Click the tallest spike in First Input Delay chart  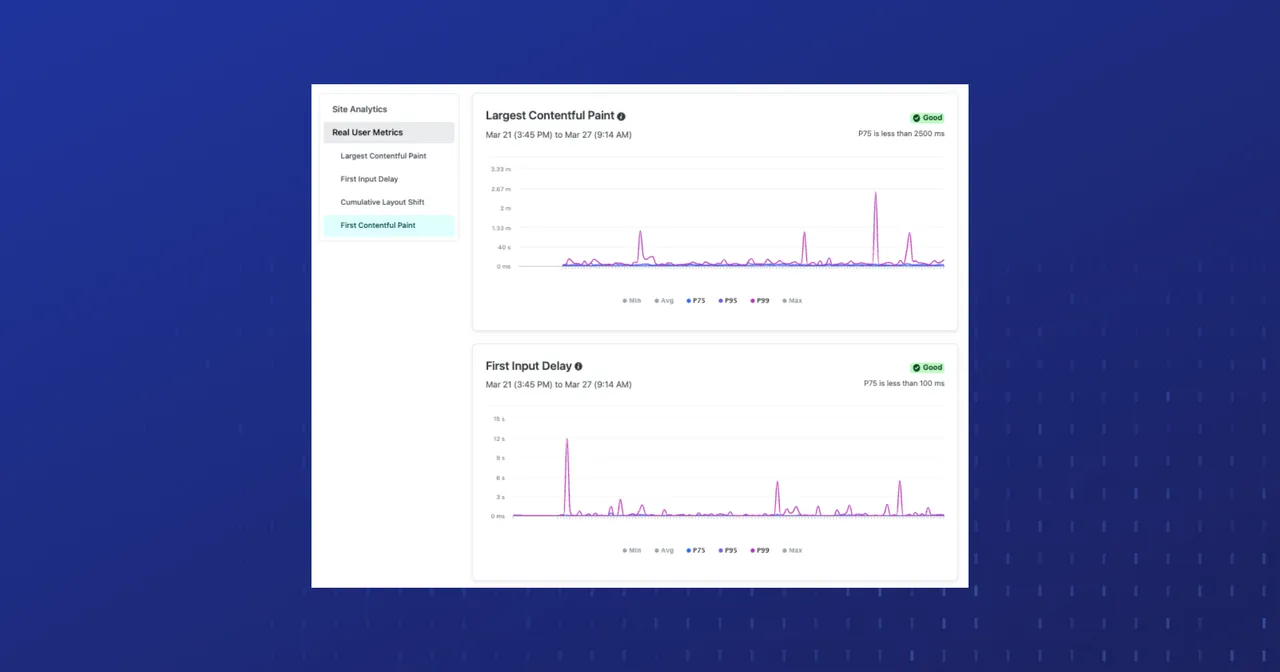pos(567,442)
